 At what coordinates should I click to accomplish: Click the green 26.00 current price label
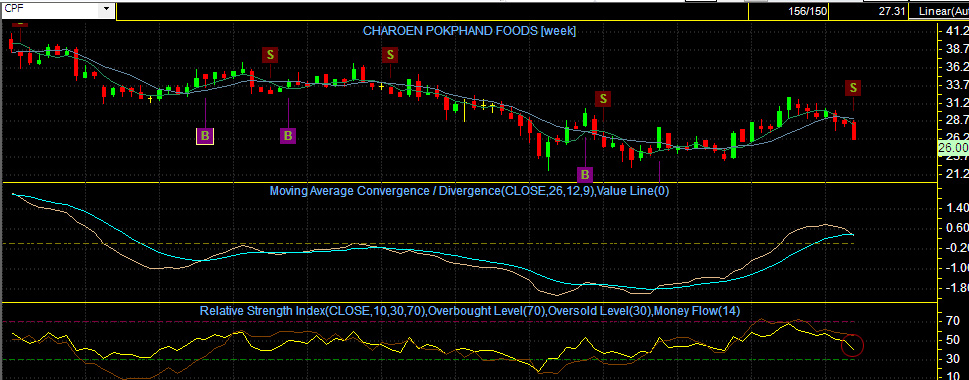tap(953, 148)
